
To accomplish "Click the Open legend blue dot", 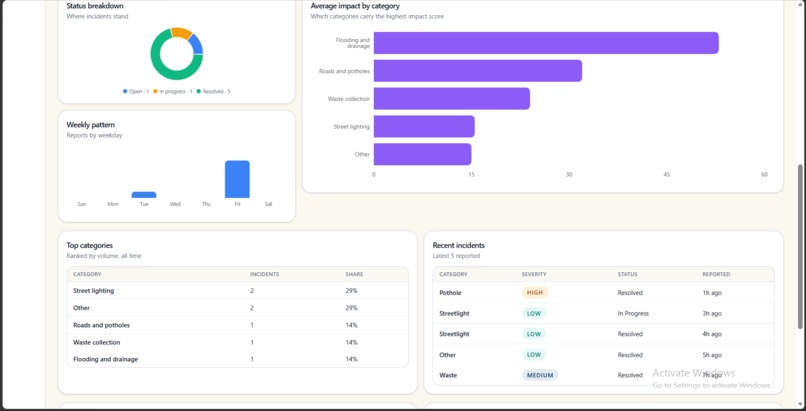I will [125, 91].
